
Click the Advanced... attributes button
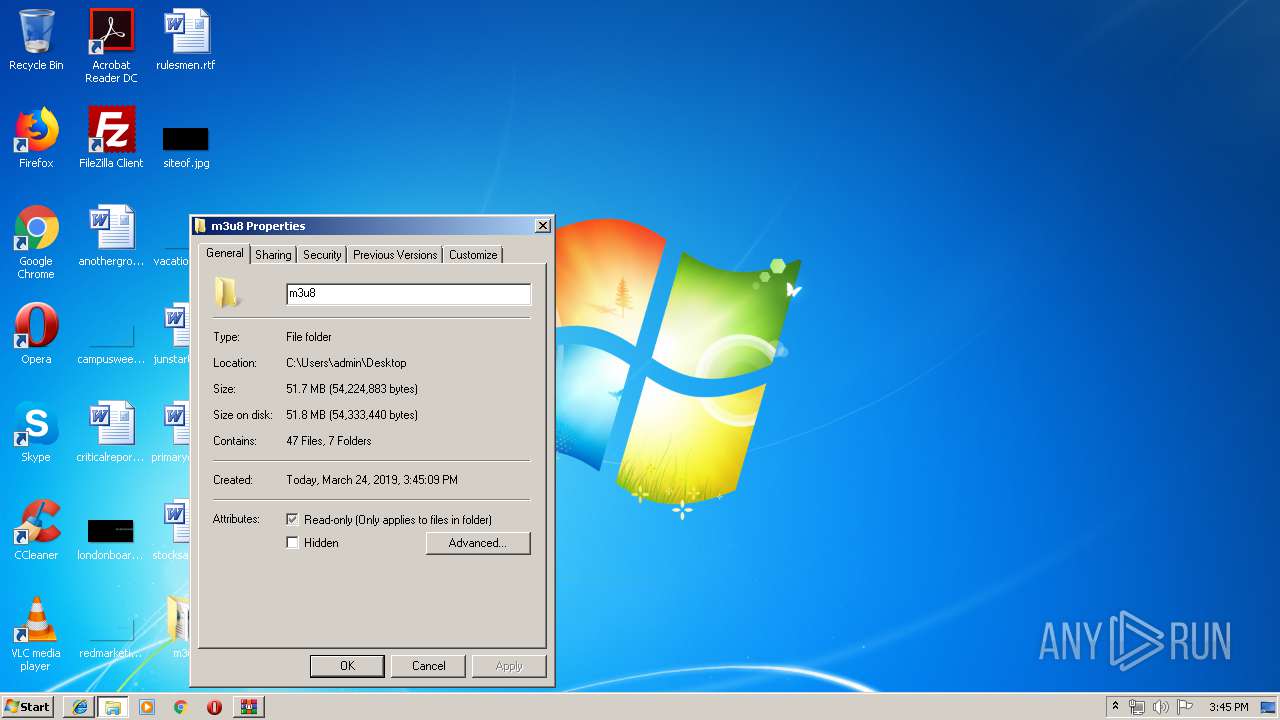pyautogui.click(x=478, y=543)
